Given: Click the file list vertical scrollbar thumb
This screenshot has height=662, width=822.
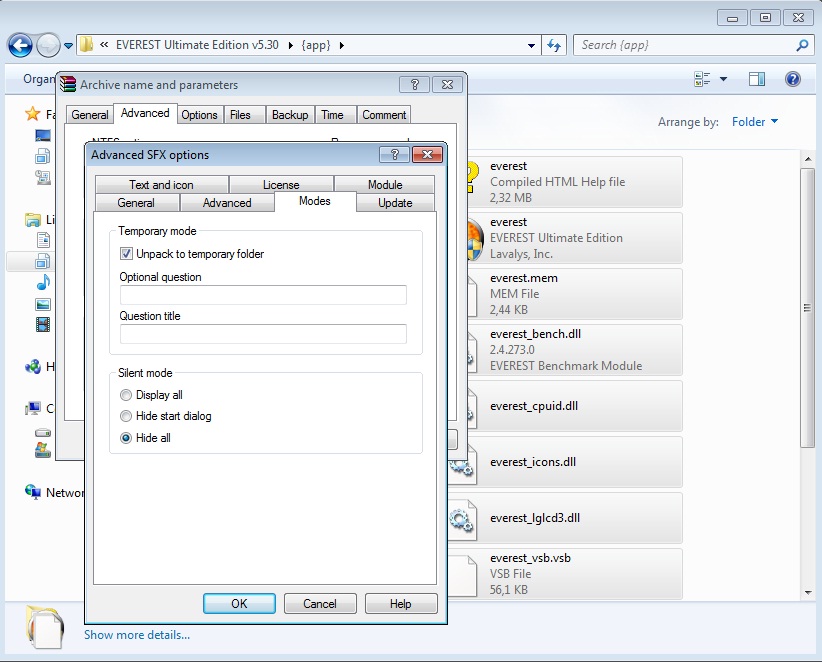Looking at the screenshot, I should [808, 308].
